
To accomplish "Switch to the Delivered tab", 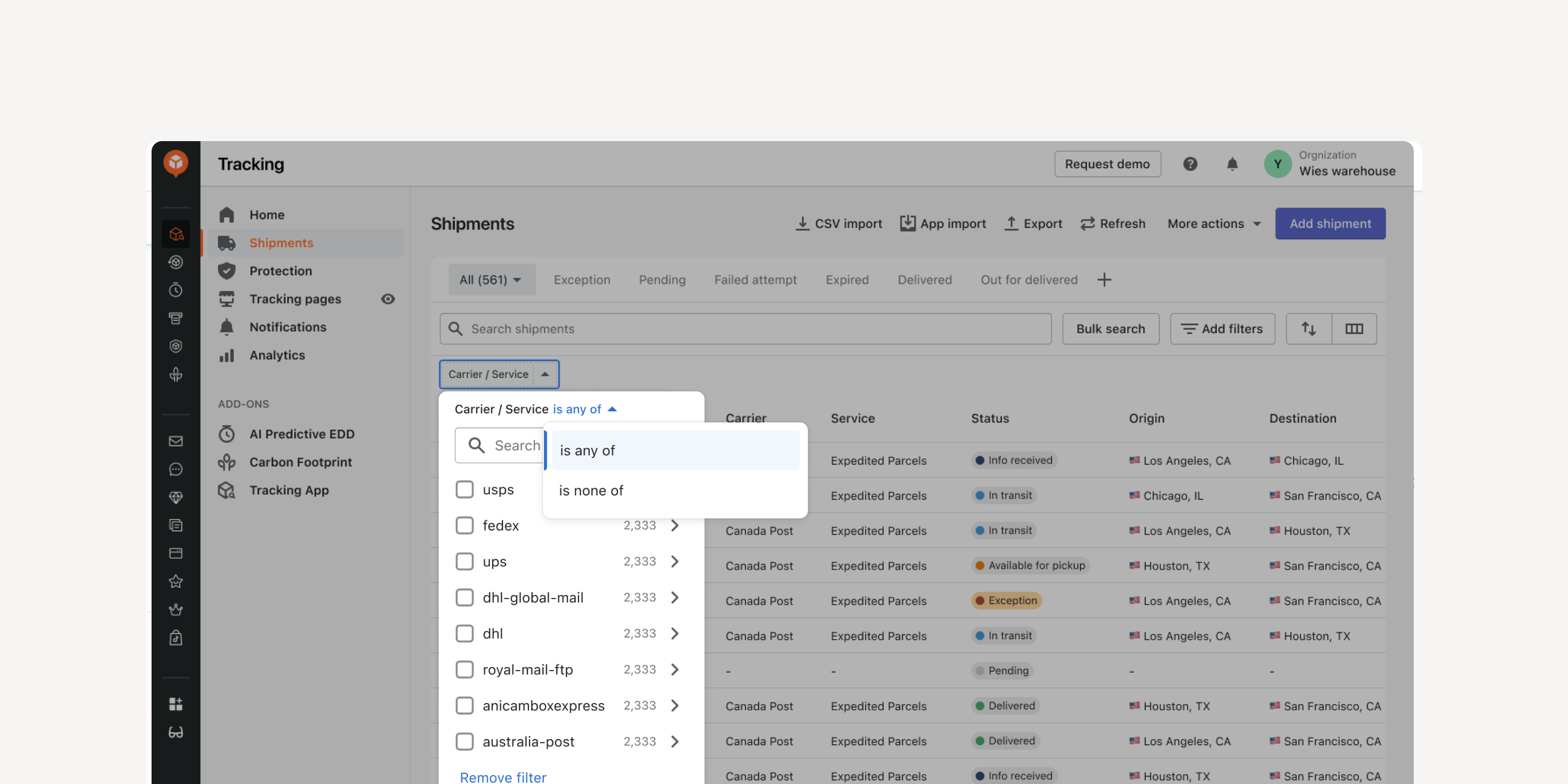I will [925, 280].
